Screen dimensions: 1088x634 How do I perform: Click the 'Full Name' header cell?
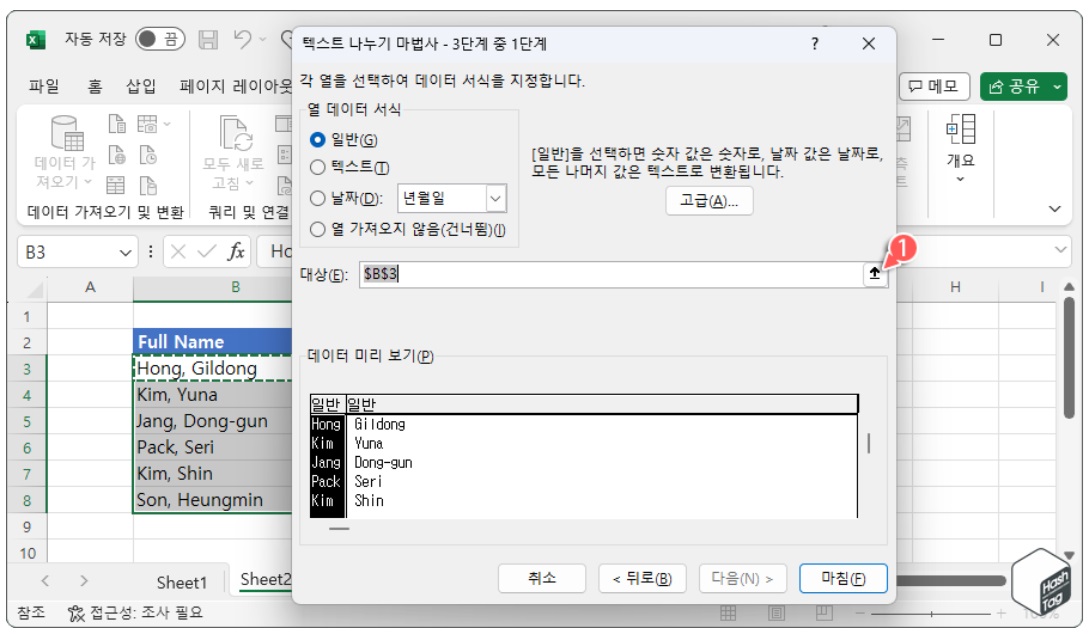(212, 341)
